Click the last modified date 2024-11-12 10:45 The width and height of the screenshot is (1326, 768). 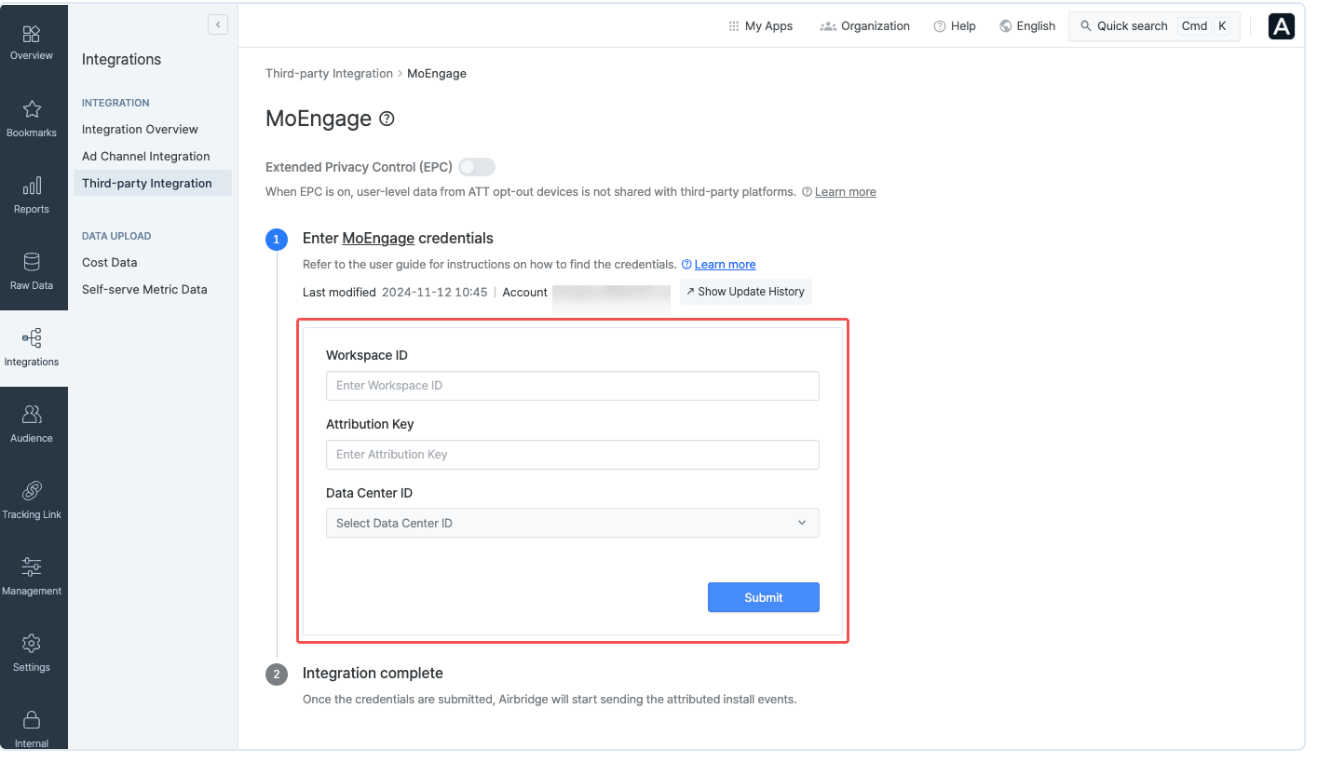tap(435, 292)
